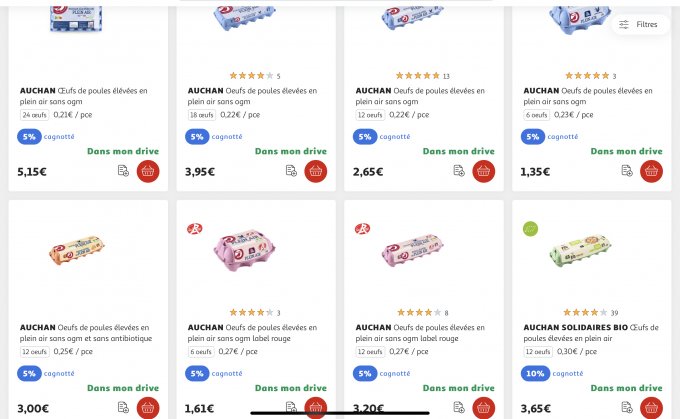Add 2,65€ eggs to shopping list

[x=459, y=171]
